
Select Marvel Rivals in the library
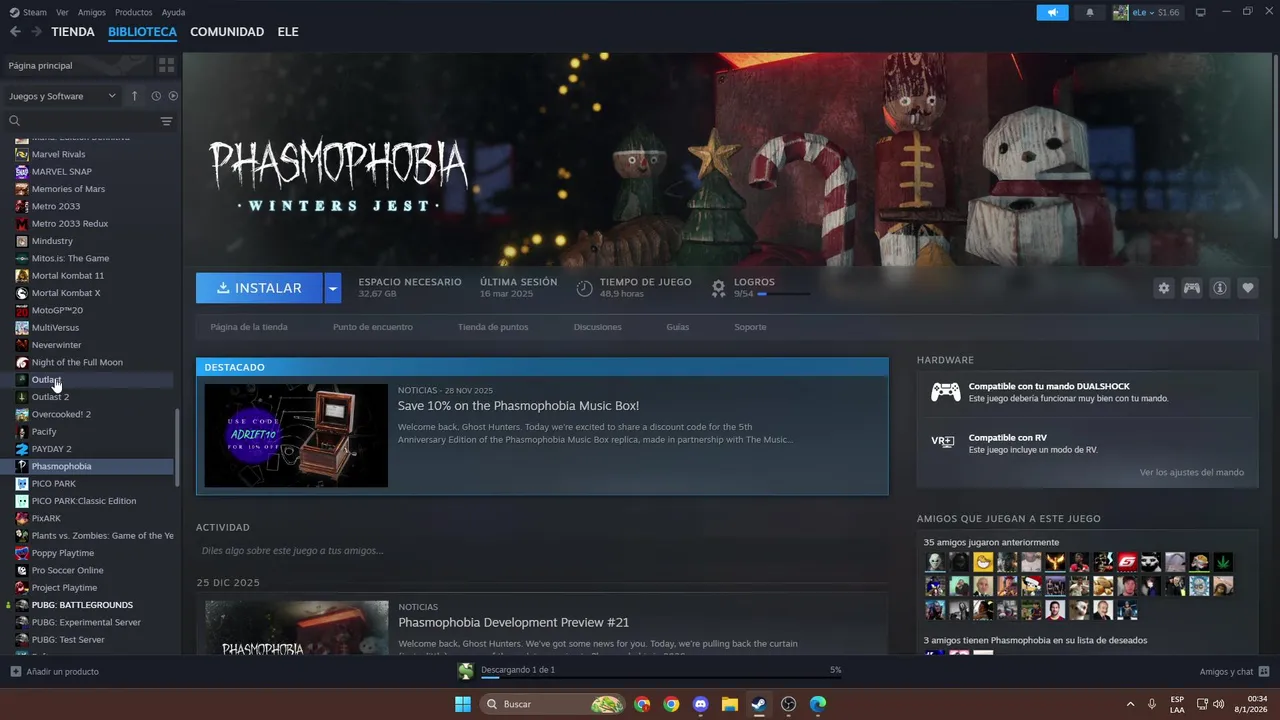point(58,154)
